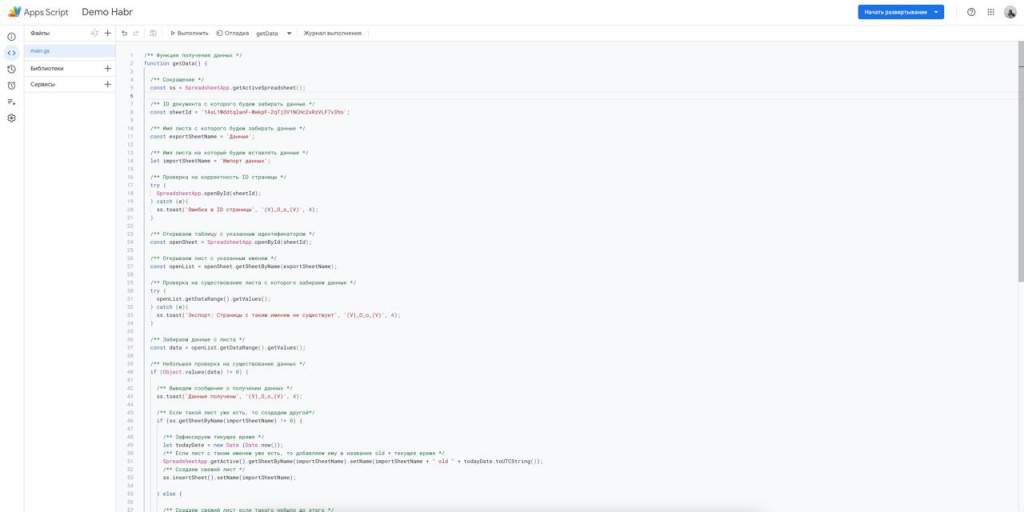Click the '} else {' code line
1024x512 pixels.
pos(168,494)
